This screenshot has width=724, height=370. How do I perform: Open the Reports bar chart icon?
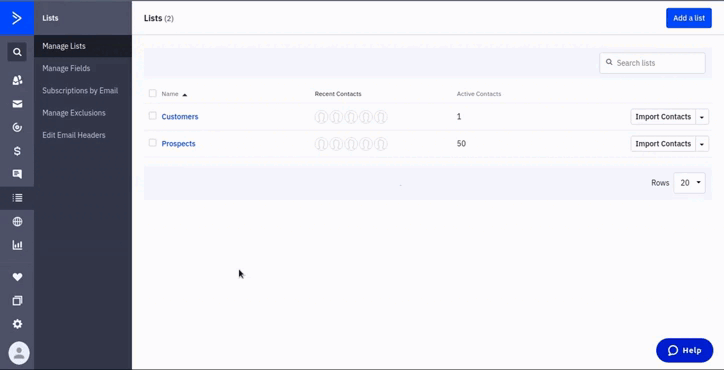click(17, 245)
